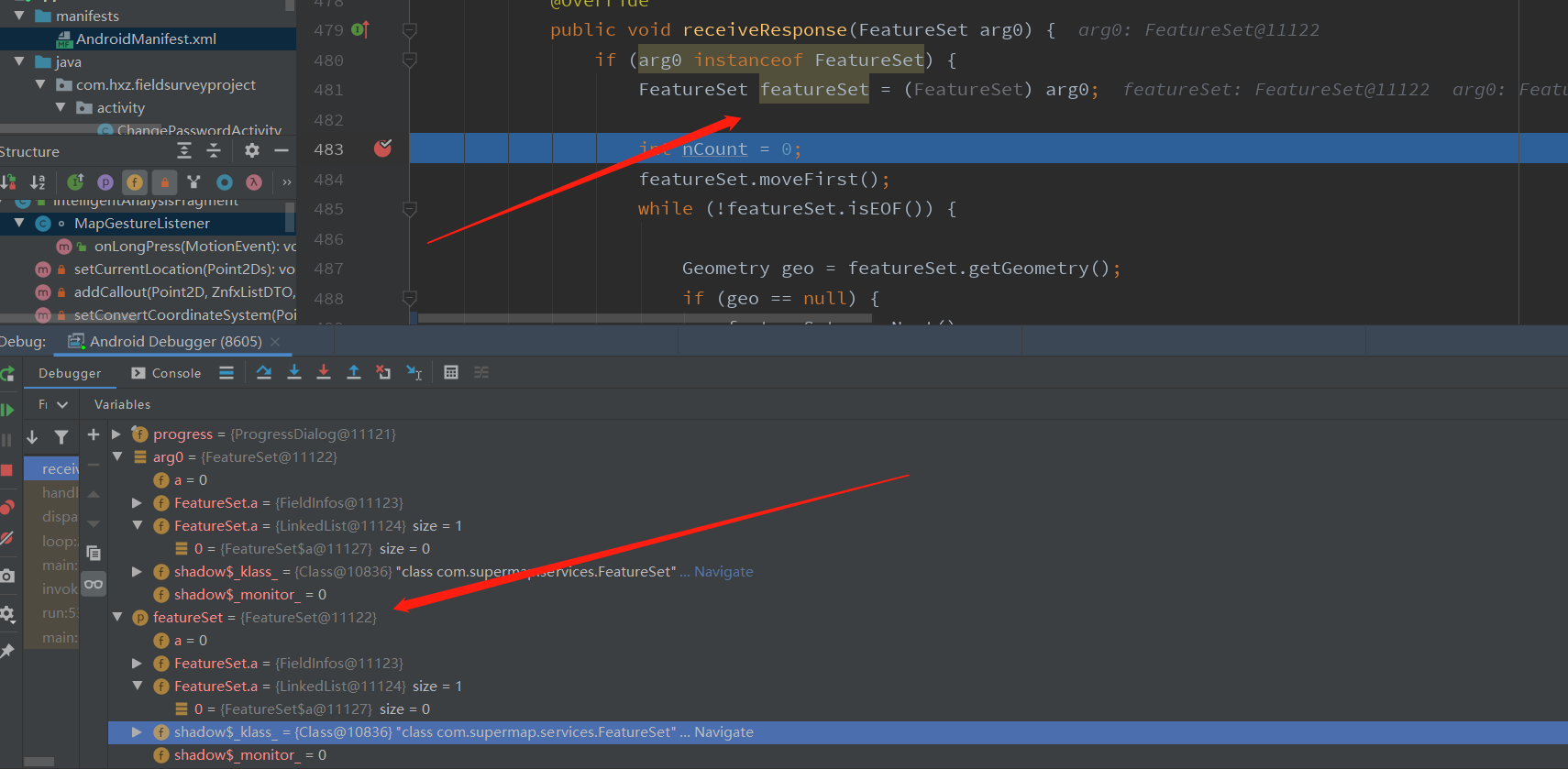Viewport: 1568px width, 769px height.
Task: Collapse the manifests folder
Action: pyautogui.click(x=18, y=16)
